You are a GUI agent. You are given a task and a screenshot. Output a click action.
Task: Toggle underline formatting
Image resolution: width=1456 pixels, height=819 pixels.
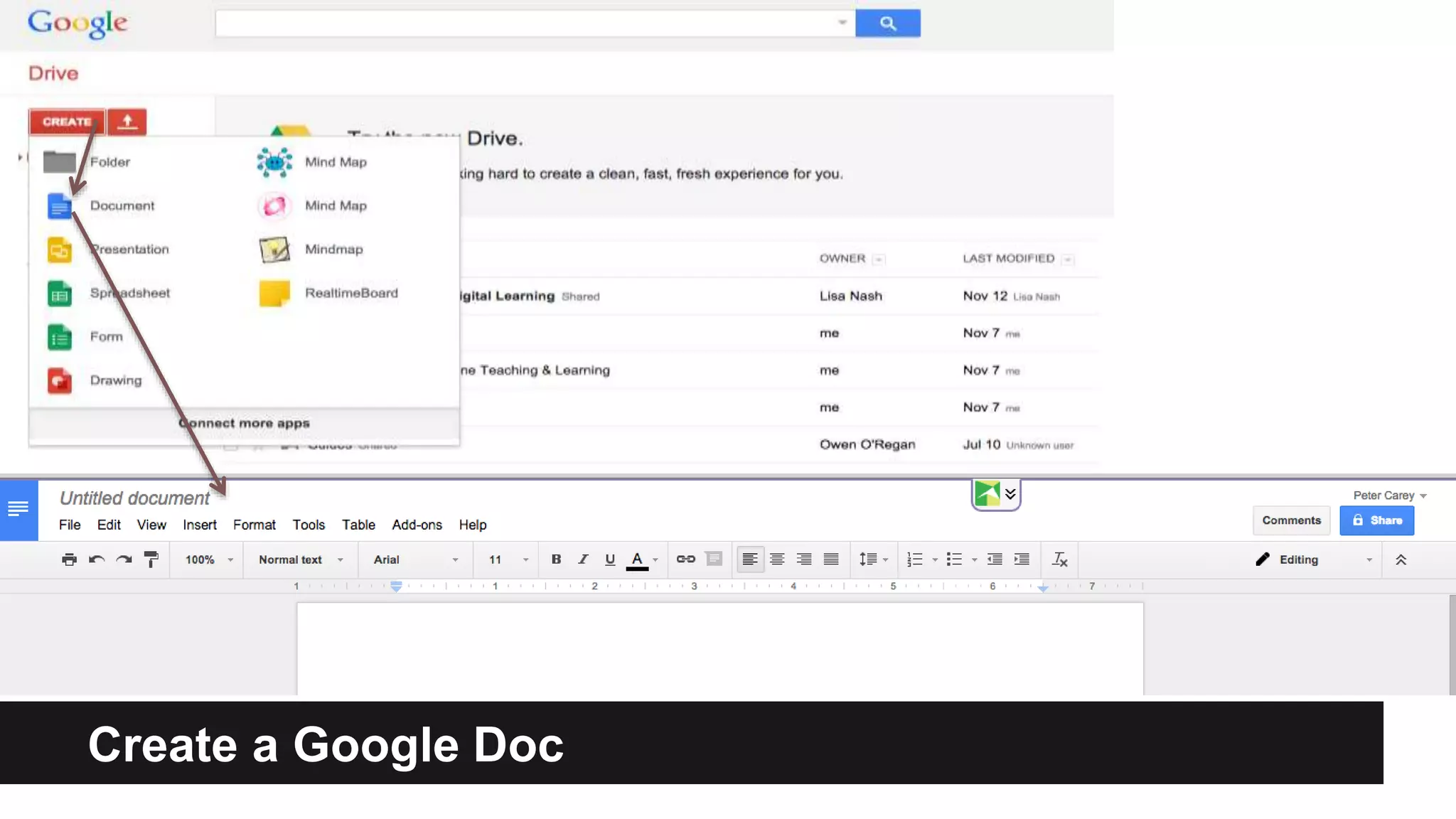pos(610,560)
